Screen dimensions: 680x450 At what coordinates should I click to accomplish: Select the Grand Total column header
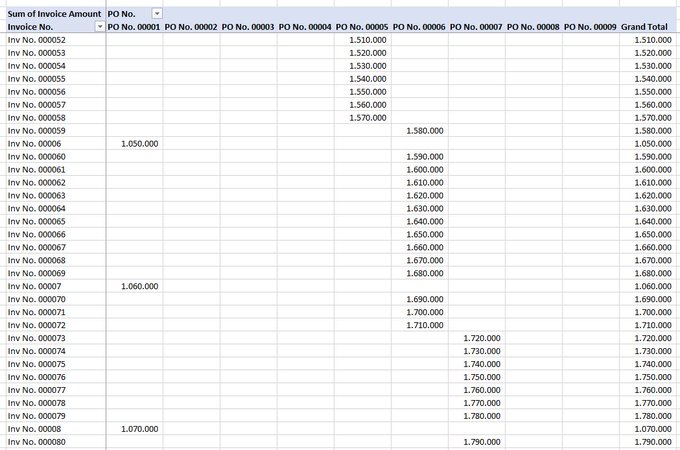644,27
